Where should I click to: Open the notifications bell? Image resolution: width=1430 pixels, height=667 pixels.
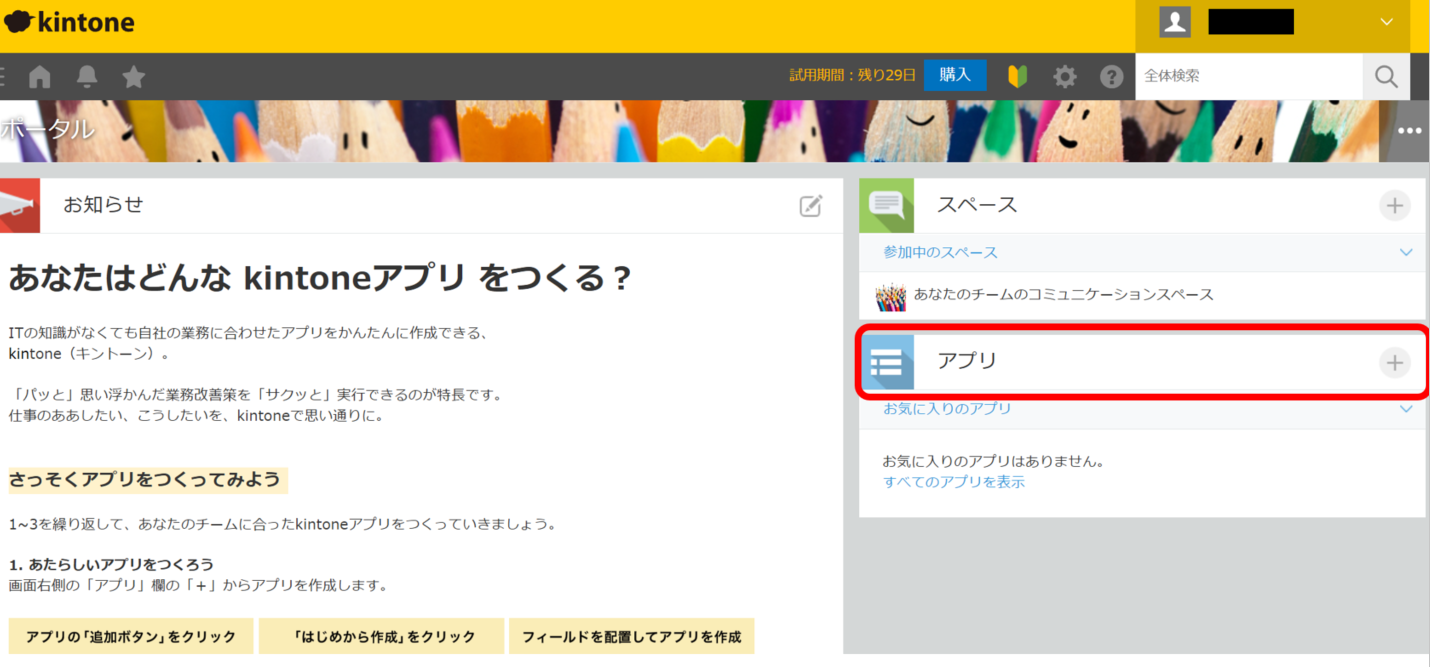coord(87,77)
